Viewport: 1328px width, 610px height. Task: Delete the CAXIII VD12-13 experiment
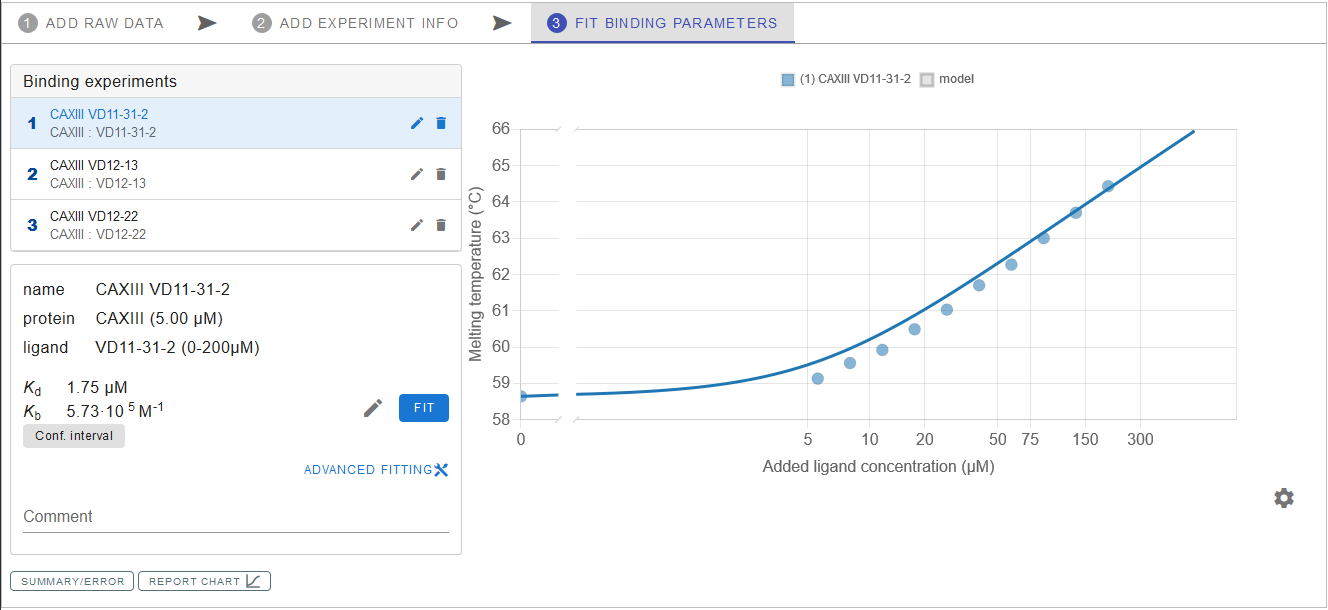pyautogui.click(x=441, y=174)
